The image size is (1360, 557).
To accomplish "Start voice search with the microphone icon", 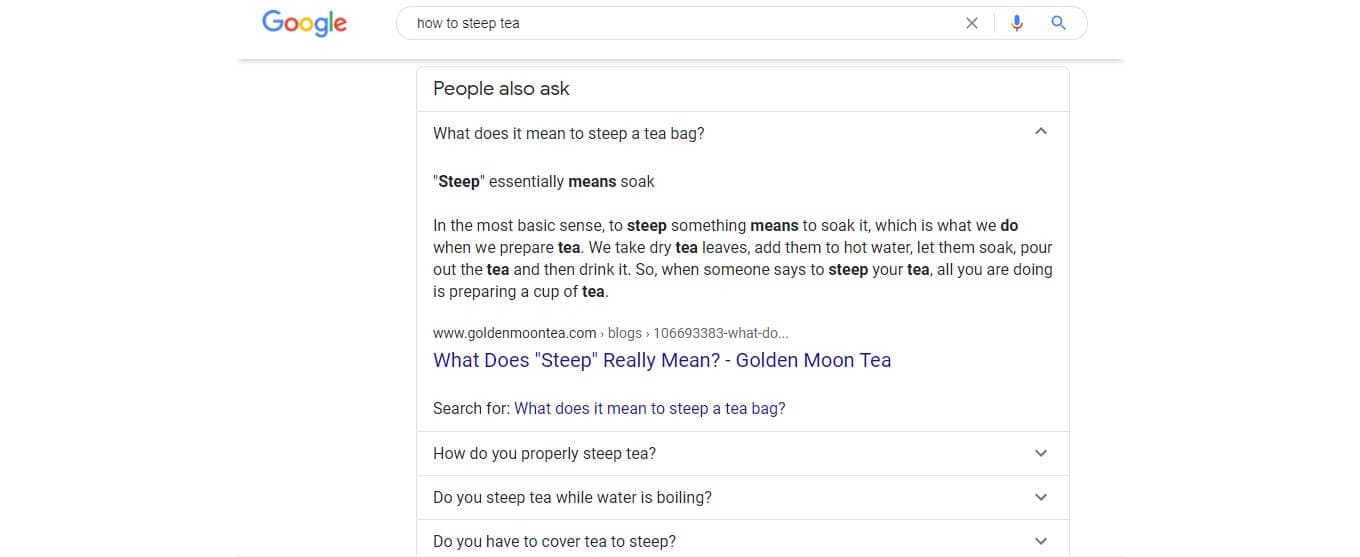I will coord(1017,23).
